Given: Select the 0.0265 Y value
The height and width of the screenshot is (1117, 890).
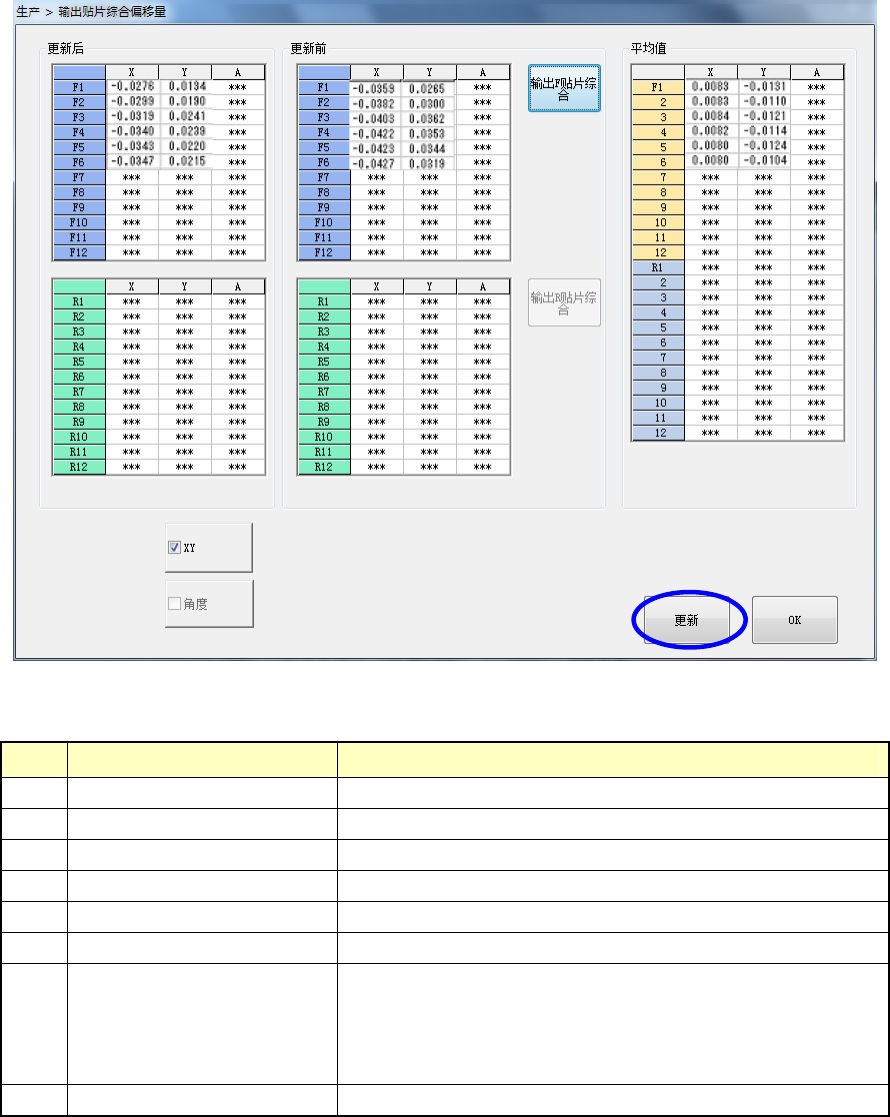Looking at the screenshot, I should pos(429,88).
